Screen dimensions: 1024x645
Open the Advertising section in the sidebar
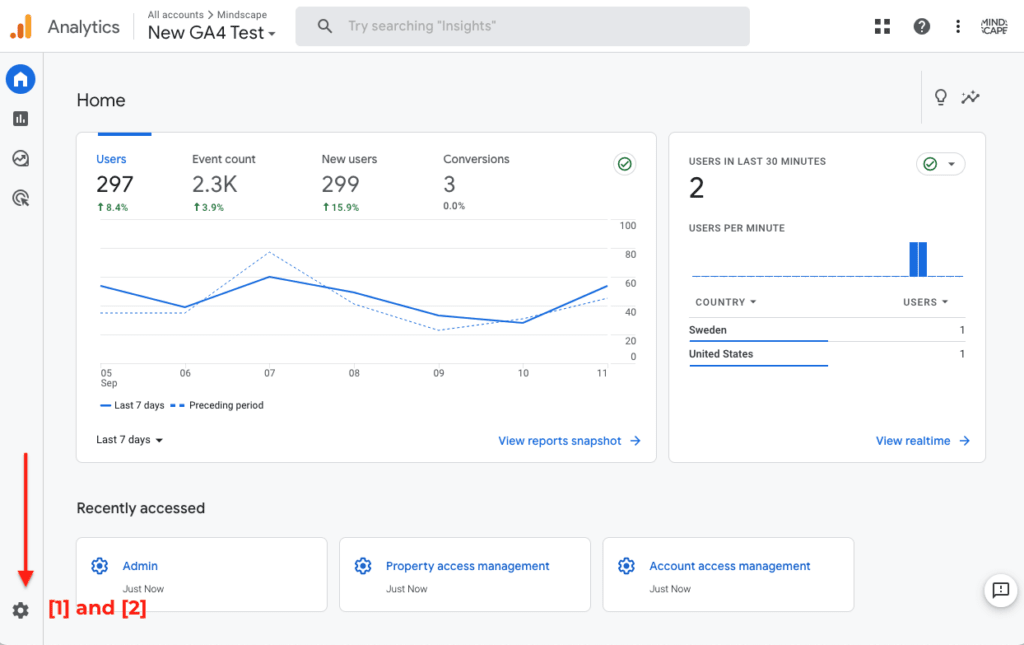(x=20, y=198)
